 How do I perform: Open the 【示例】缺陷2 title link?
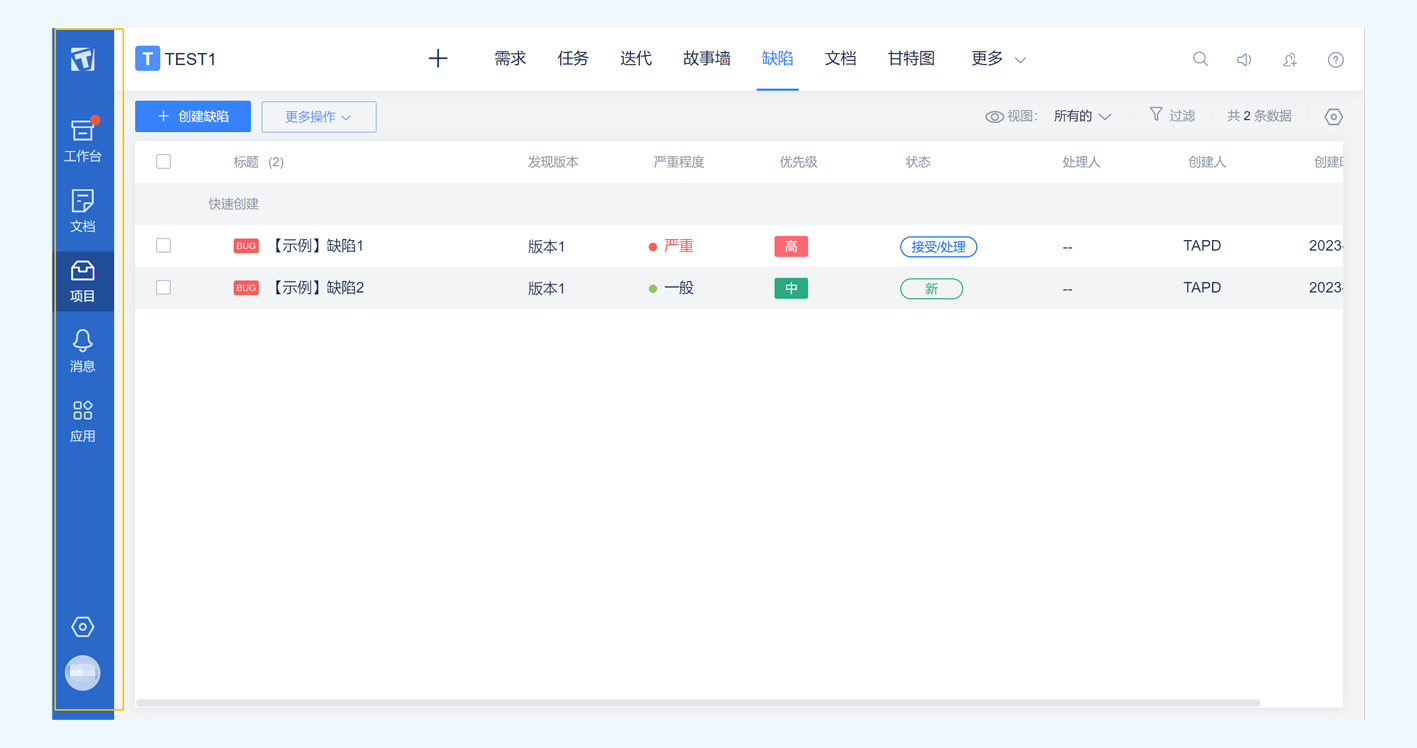click(x=318, y=288)
